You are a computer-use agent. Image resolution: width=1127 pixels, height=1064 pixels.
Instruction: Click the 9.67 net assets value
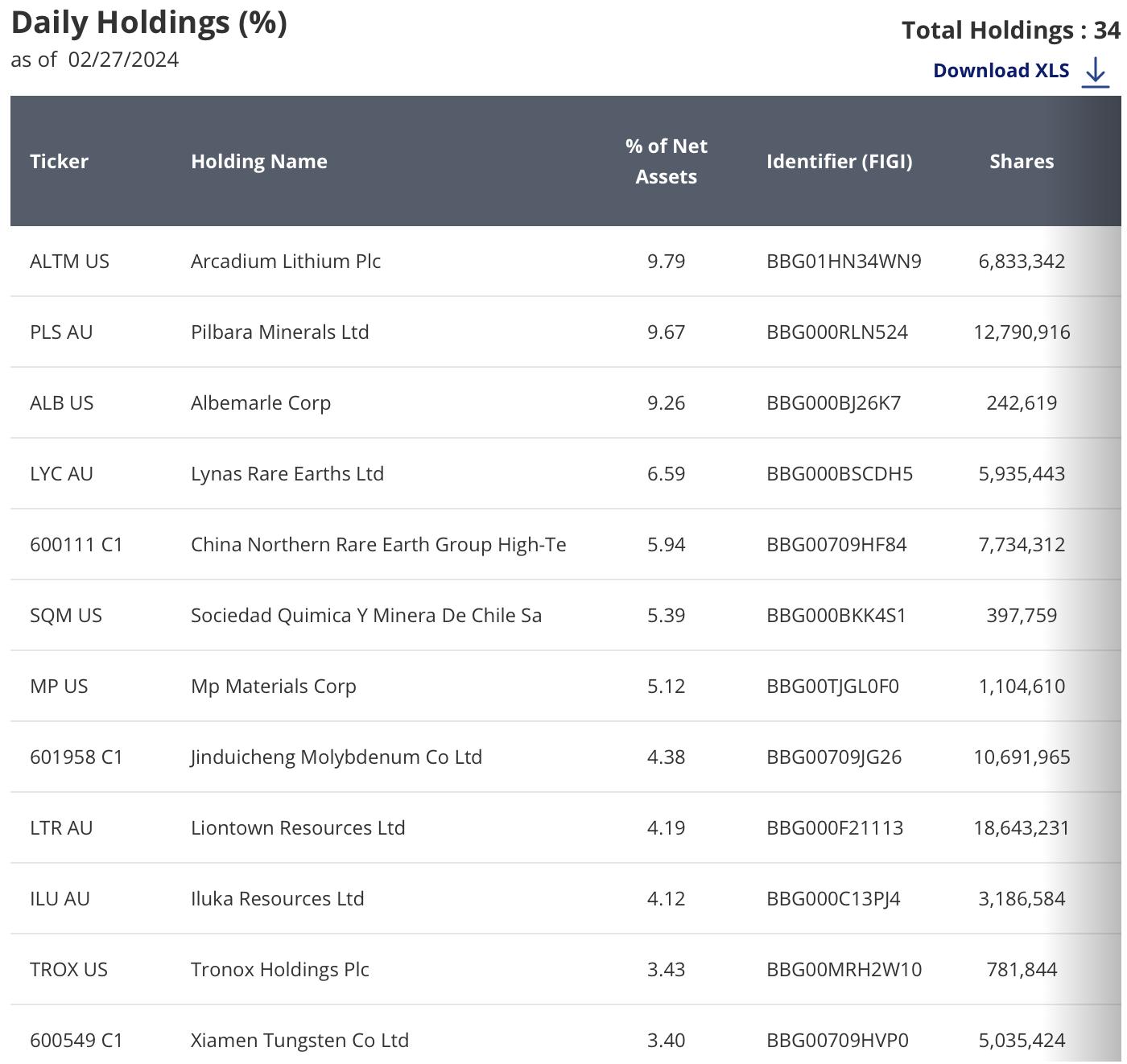pos(667,332)
